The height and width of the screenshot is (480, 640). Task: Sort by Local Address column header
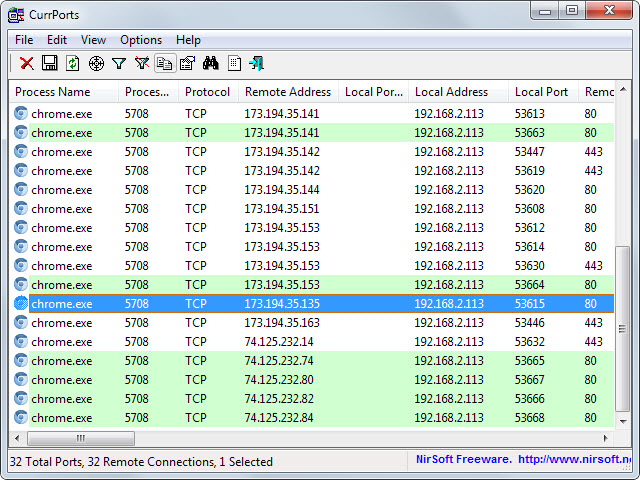(x=458, y=92)
